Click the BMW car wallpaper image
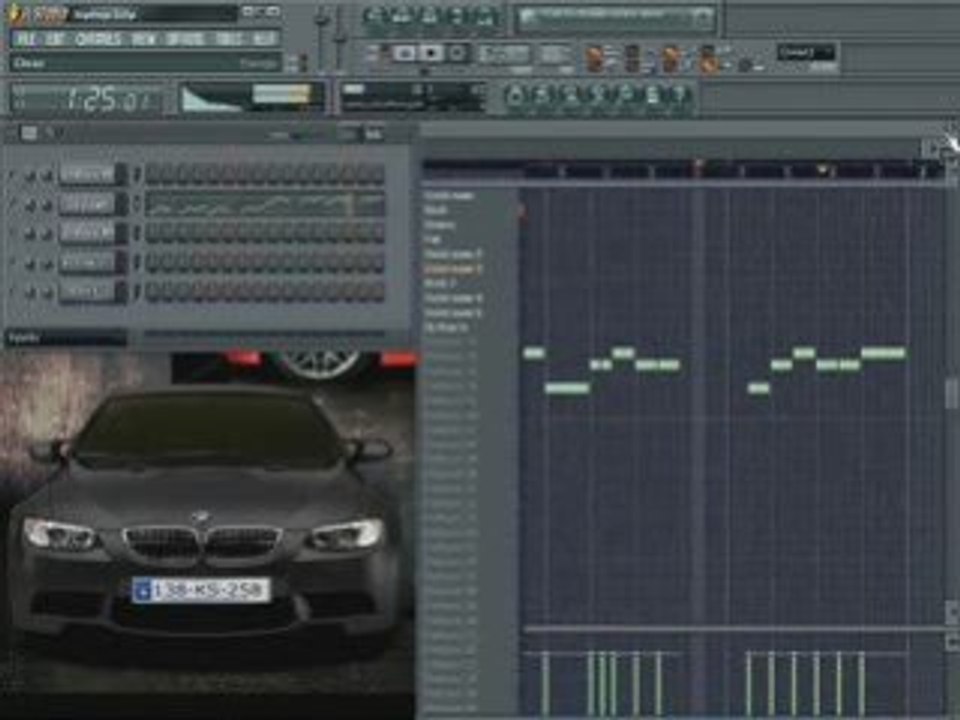 coord(208,533)
